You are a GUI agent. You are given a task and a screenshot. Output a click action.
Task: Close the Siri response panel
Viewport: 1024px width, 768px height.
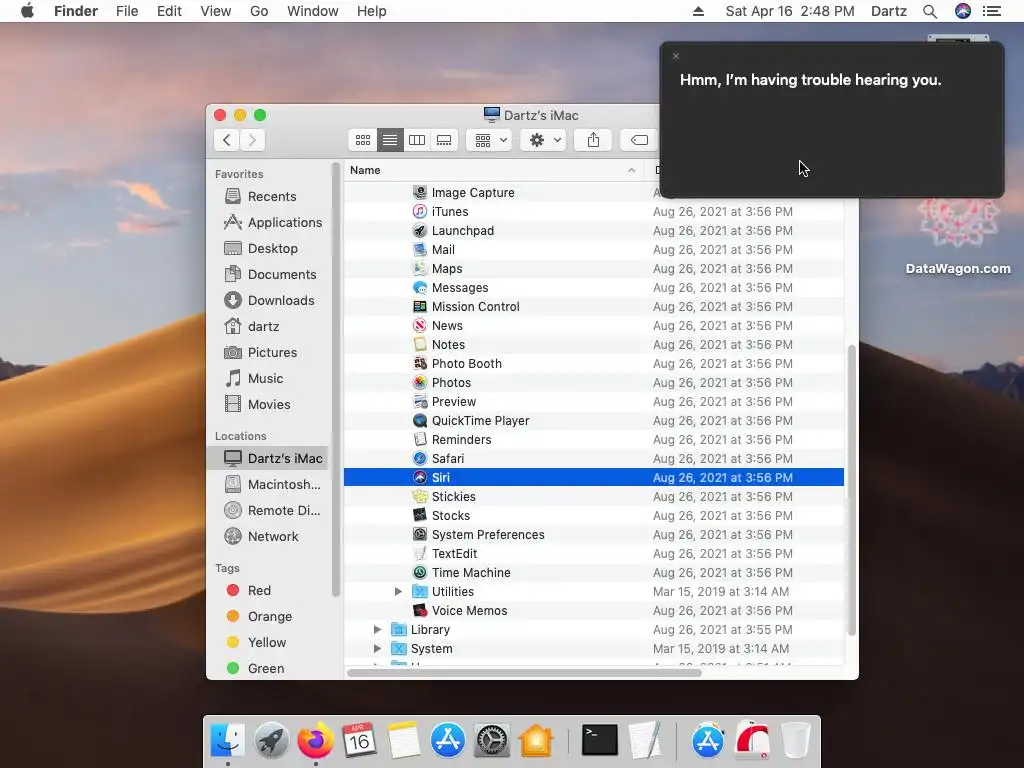coord(676,56)
